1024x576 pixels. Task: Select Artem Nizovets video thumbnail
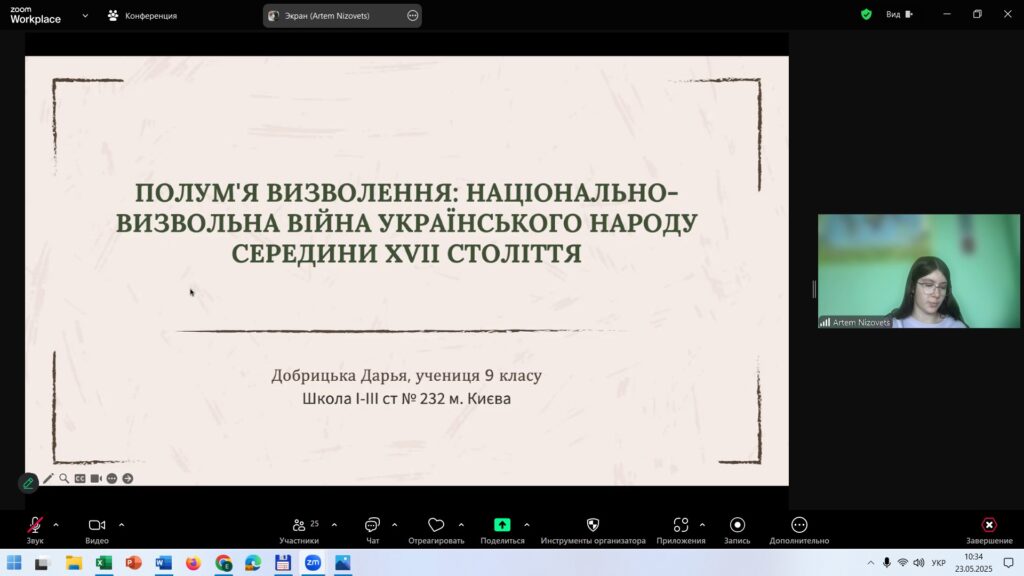918,271
